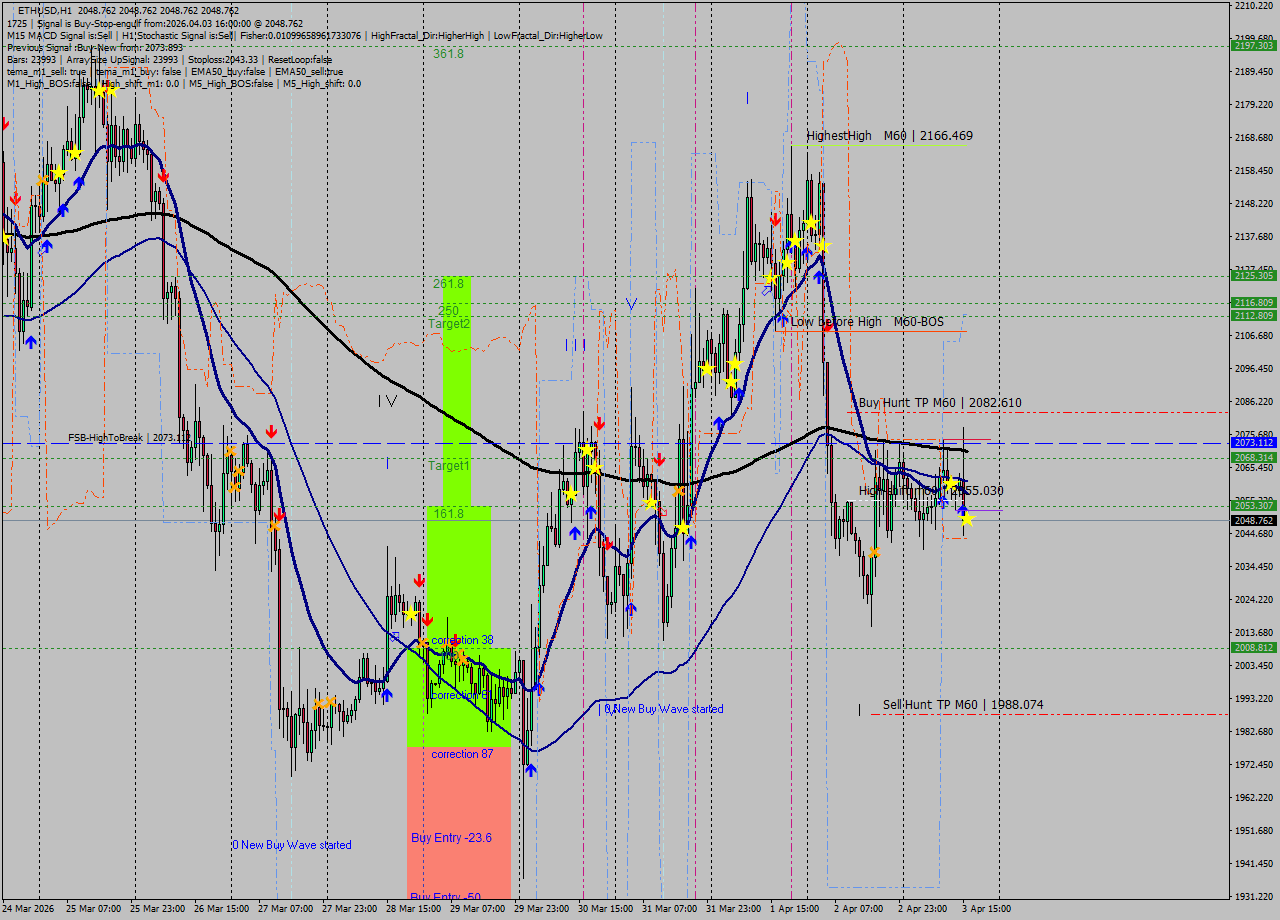Click the salmon Buy Entry -23.6 zone
This screenshot has width=1280, height=920.
point(451,838)
